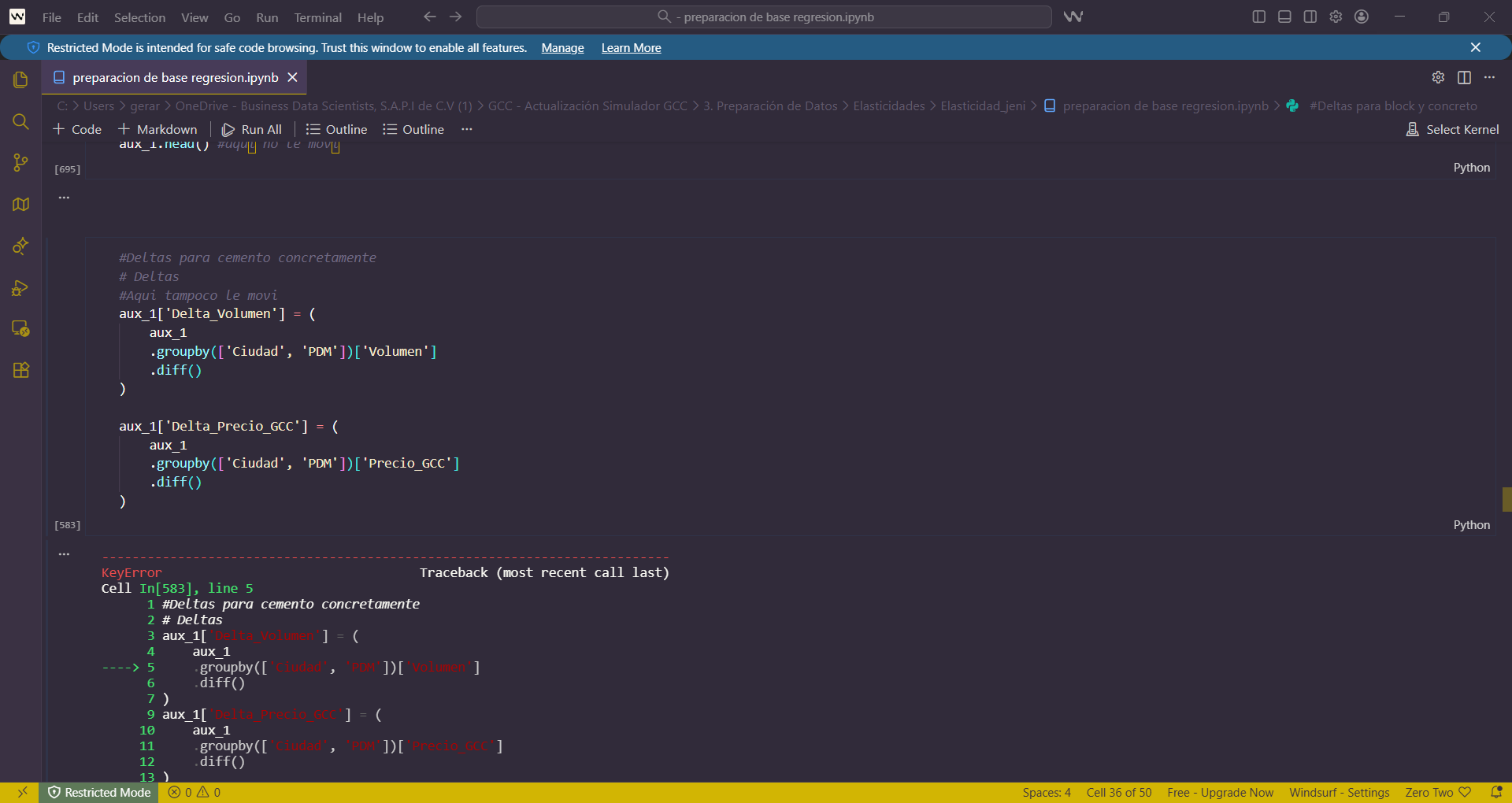Expand the Elasticidades breadcrumb folder
Viewport: 1512px width, 803px height.
coord(888,105)
